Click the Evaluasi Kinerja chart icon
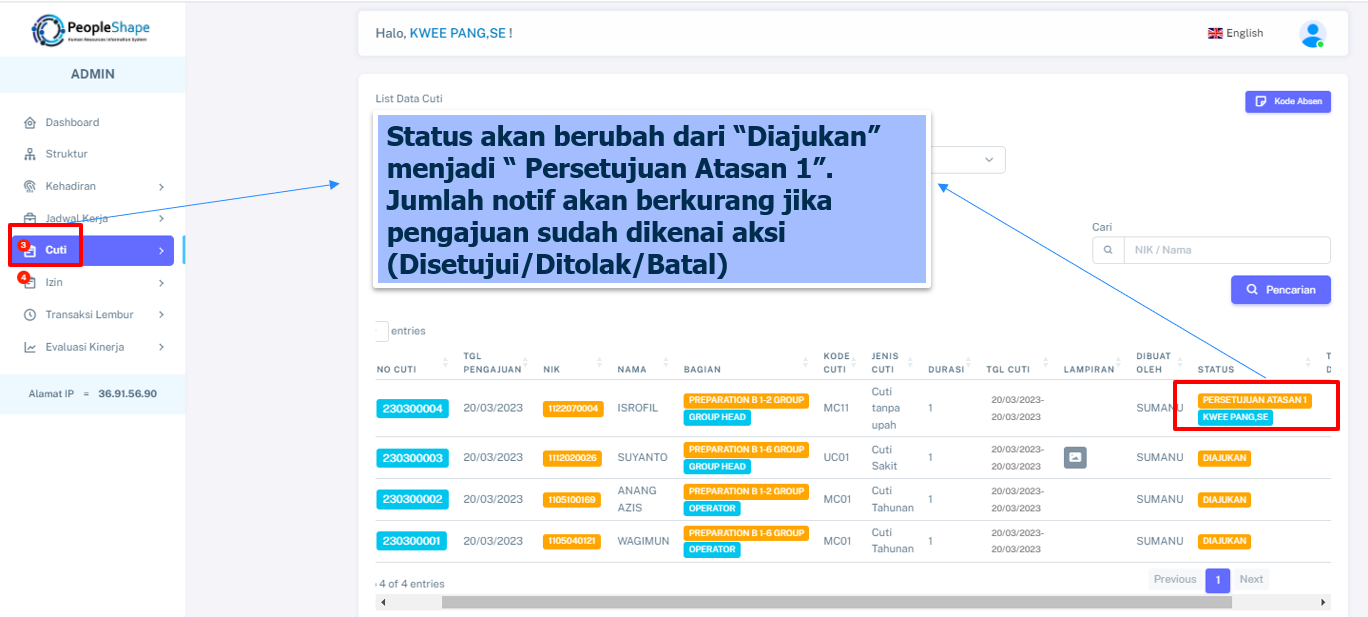The image size is (1368, 617). pyautogui.click(x=30, y=347)
